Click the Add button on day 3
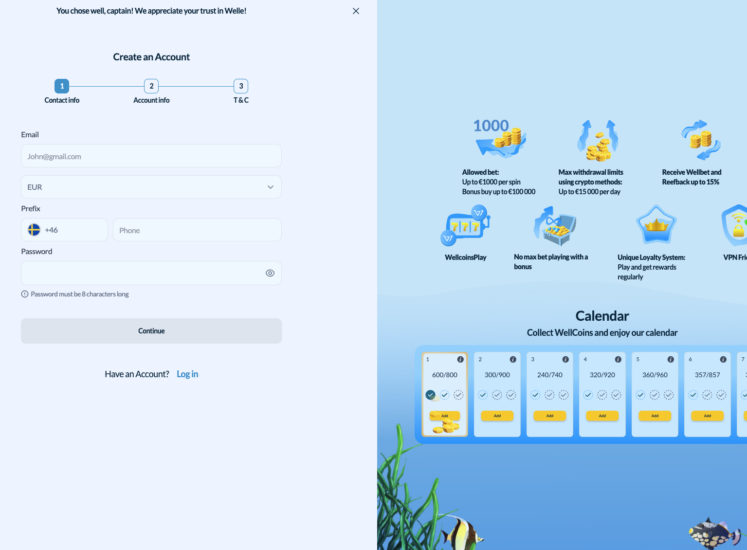This screenshot has height=550, width=747. (x=549, y=416)
